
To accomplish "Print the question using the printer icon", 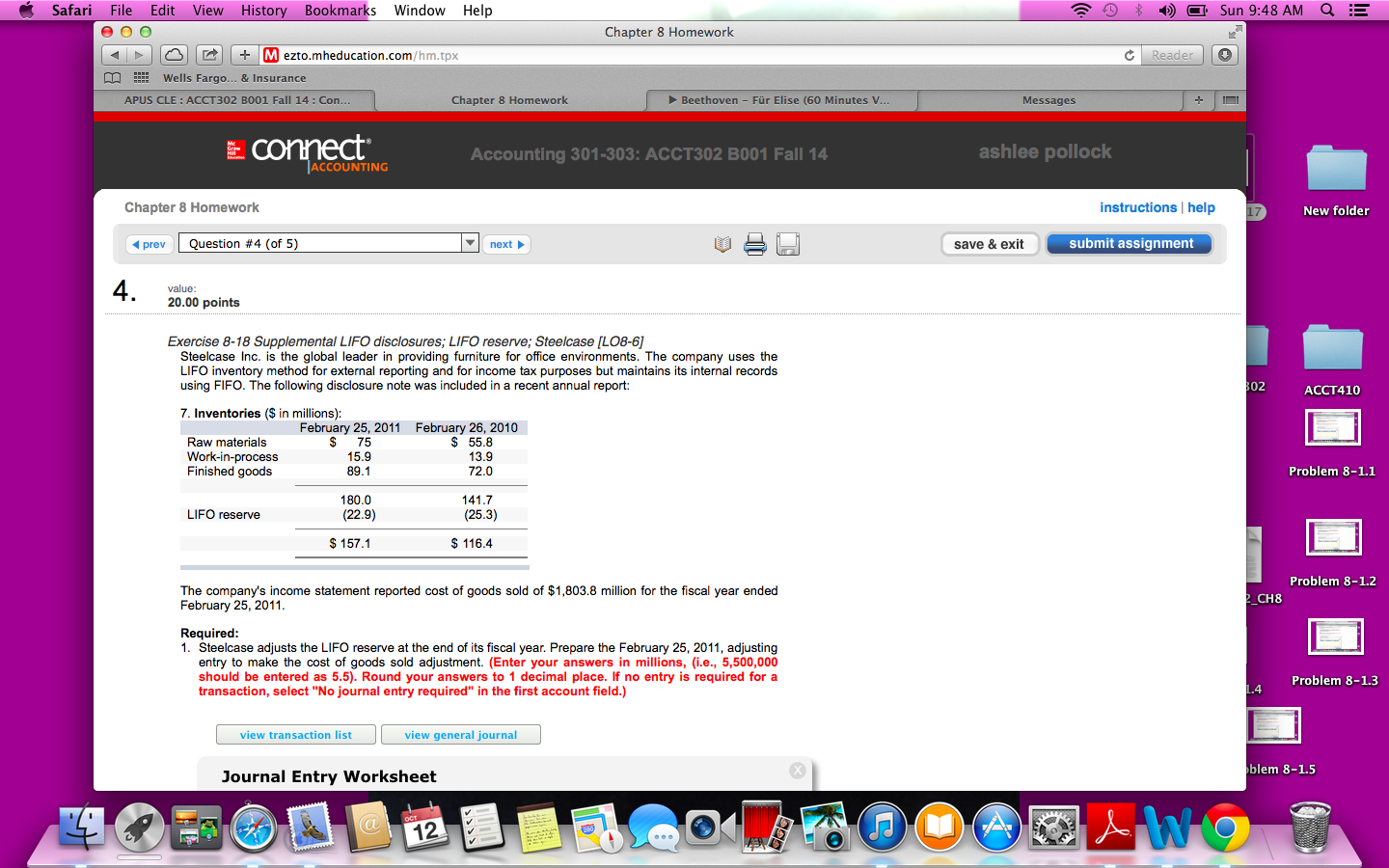I will point(755,244).
